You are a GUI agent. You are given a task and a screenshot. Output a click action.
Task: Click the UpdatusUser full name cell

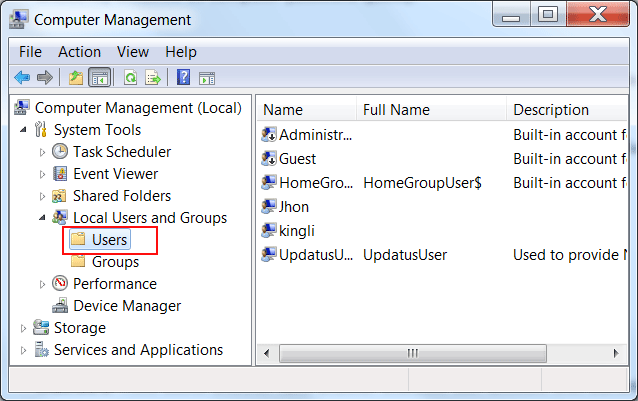point(405,255)
